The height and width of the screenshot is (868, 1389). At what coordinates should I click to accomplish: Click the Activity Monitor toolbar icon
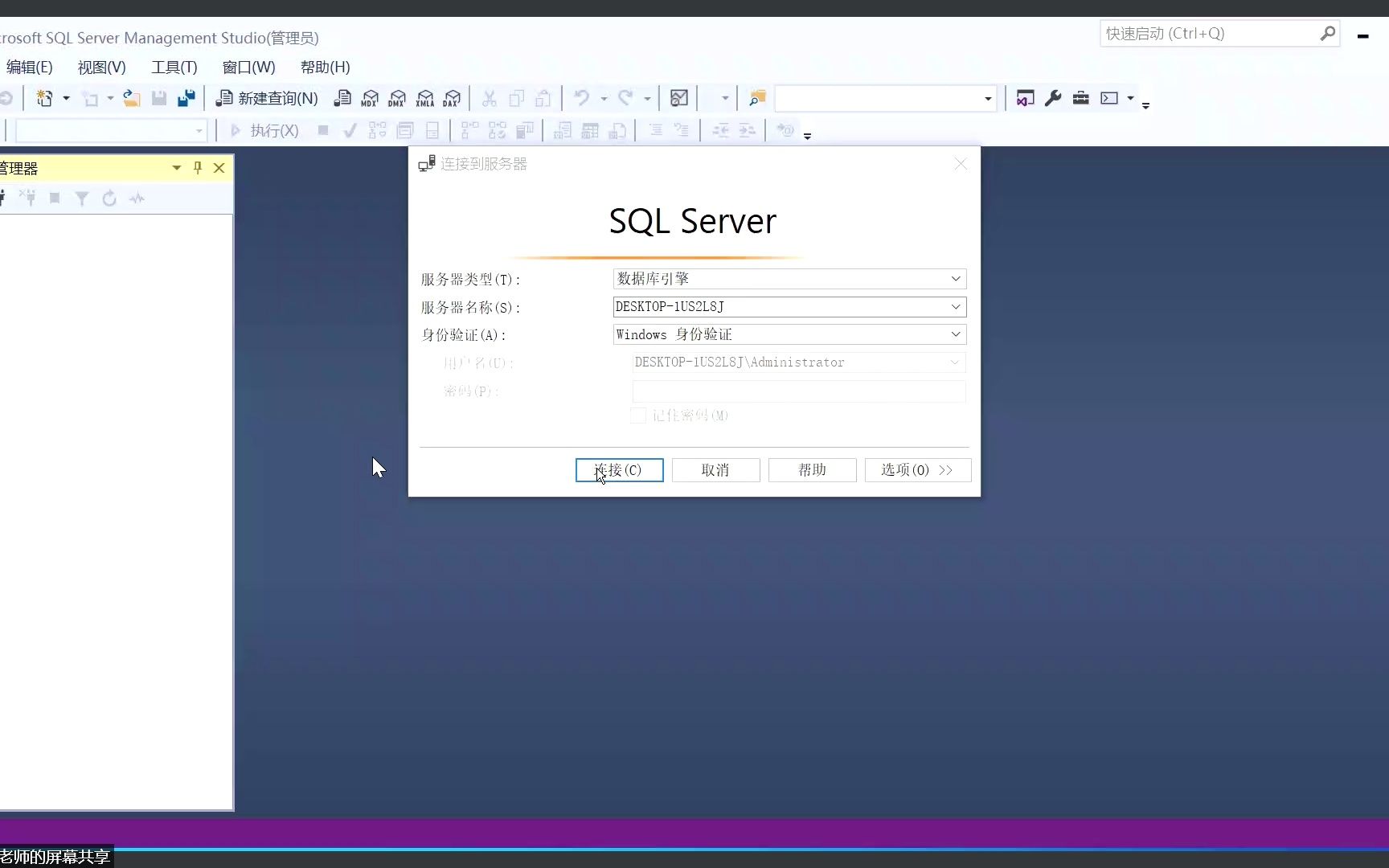point(679,98)
